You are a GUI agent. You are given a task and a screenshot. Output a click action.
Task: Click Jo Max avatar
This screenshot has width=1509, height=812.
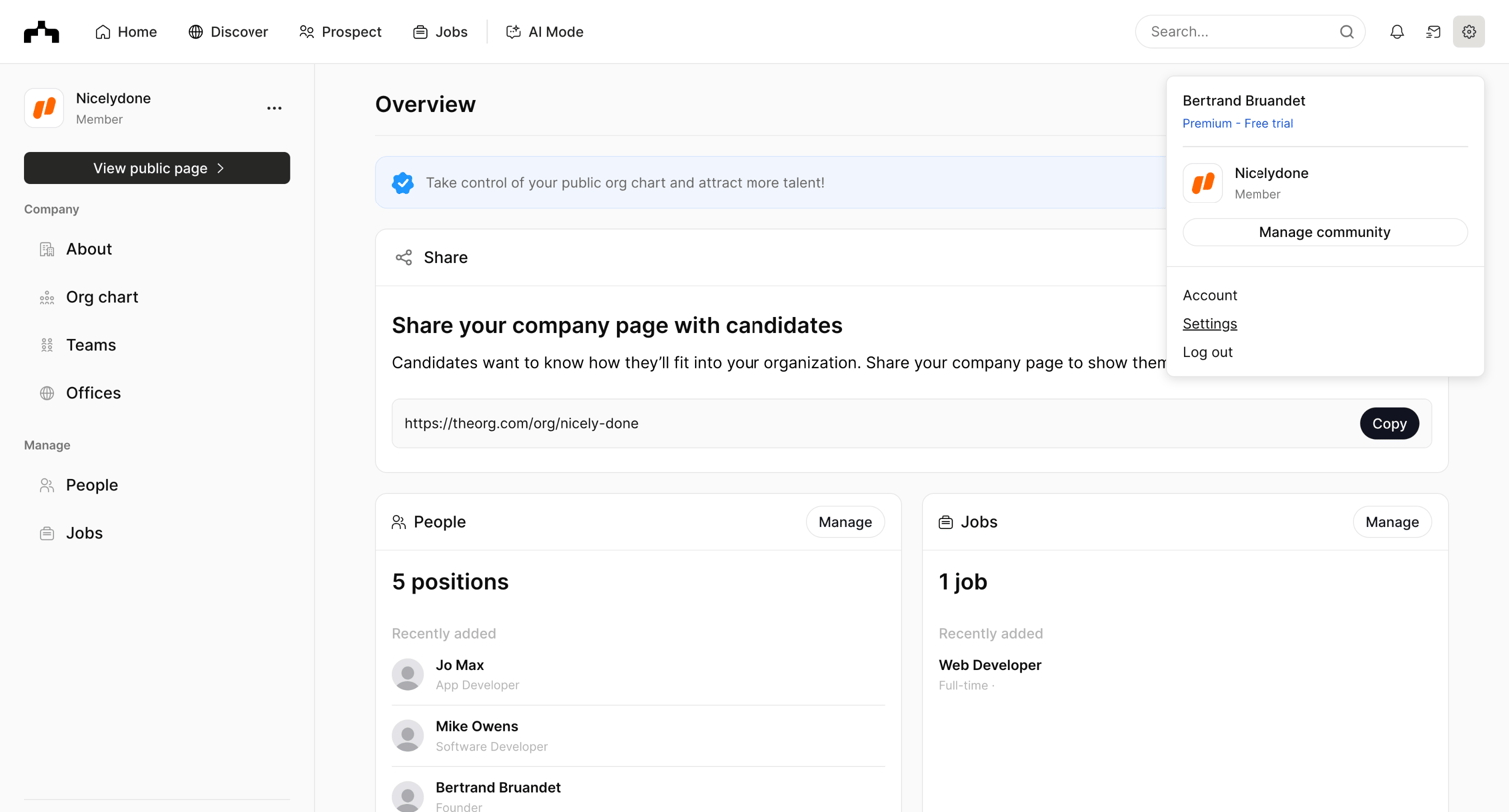[x=408, y=675]
